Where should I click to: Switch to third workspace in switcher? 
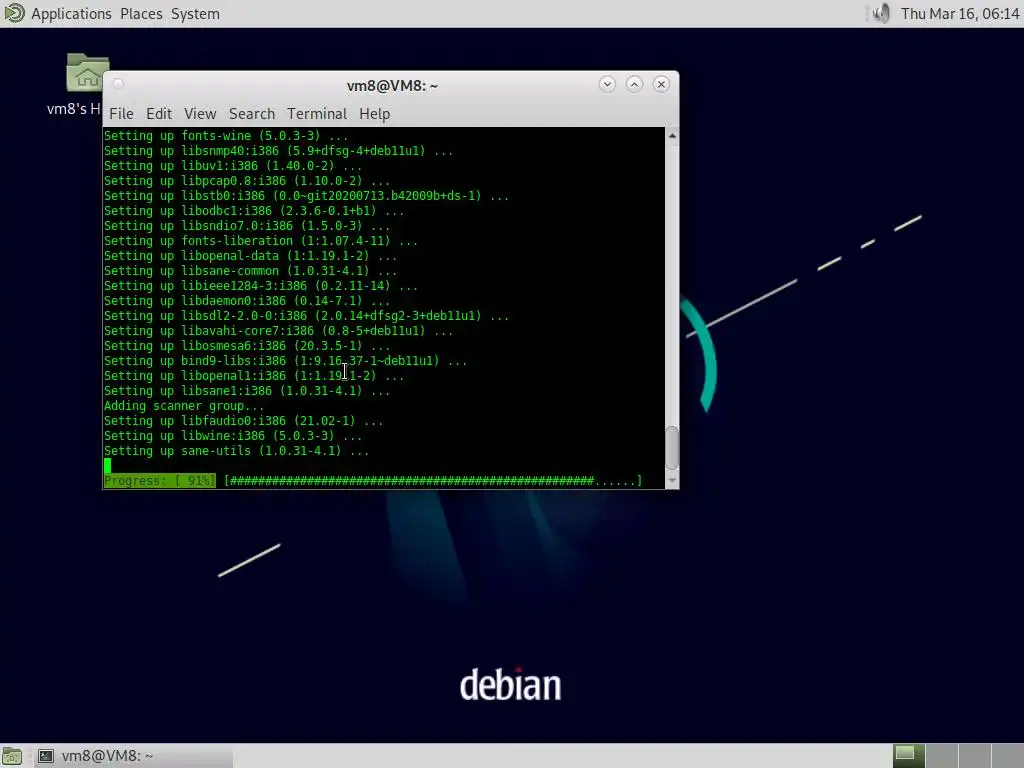(x=974, y=756)
